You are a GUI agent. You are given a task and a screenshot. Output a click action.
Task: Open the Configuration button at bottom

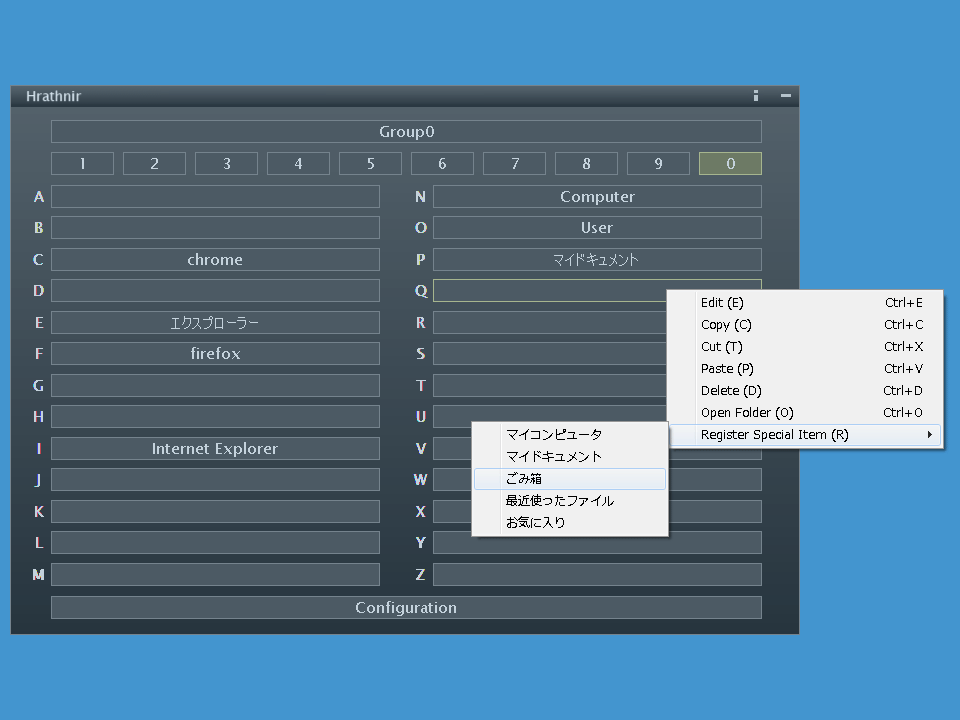[406, 608]
